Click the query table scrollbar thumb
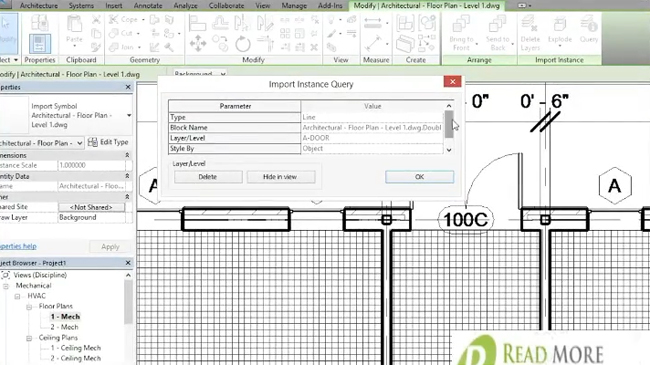This screenshot has width=650, height=365. [449, 124]
